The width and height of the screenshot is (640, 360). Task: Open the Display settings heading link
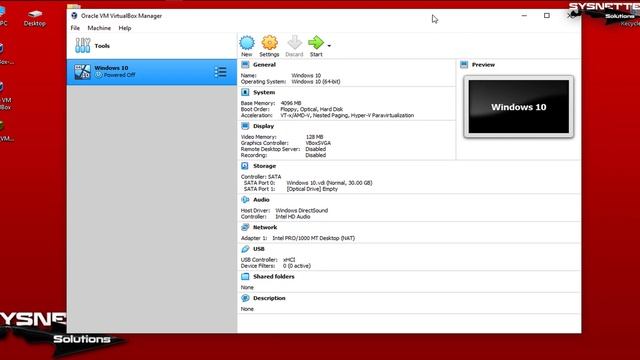pos(263,126)
